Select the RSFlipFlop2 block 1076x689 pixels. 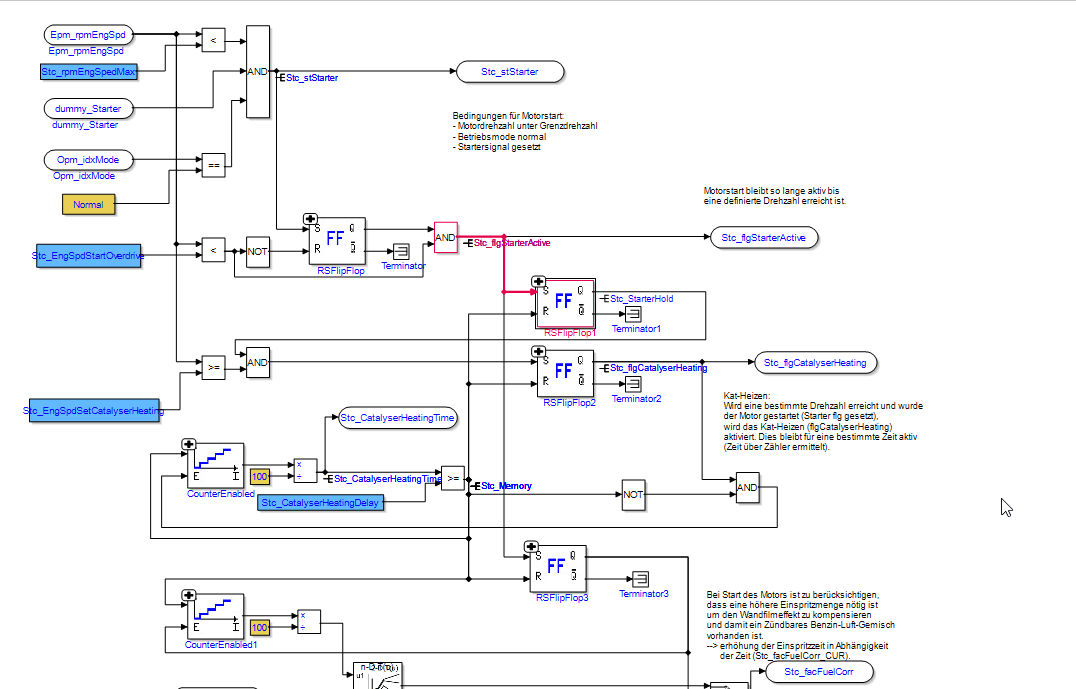(x=565, y=373)
